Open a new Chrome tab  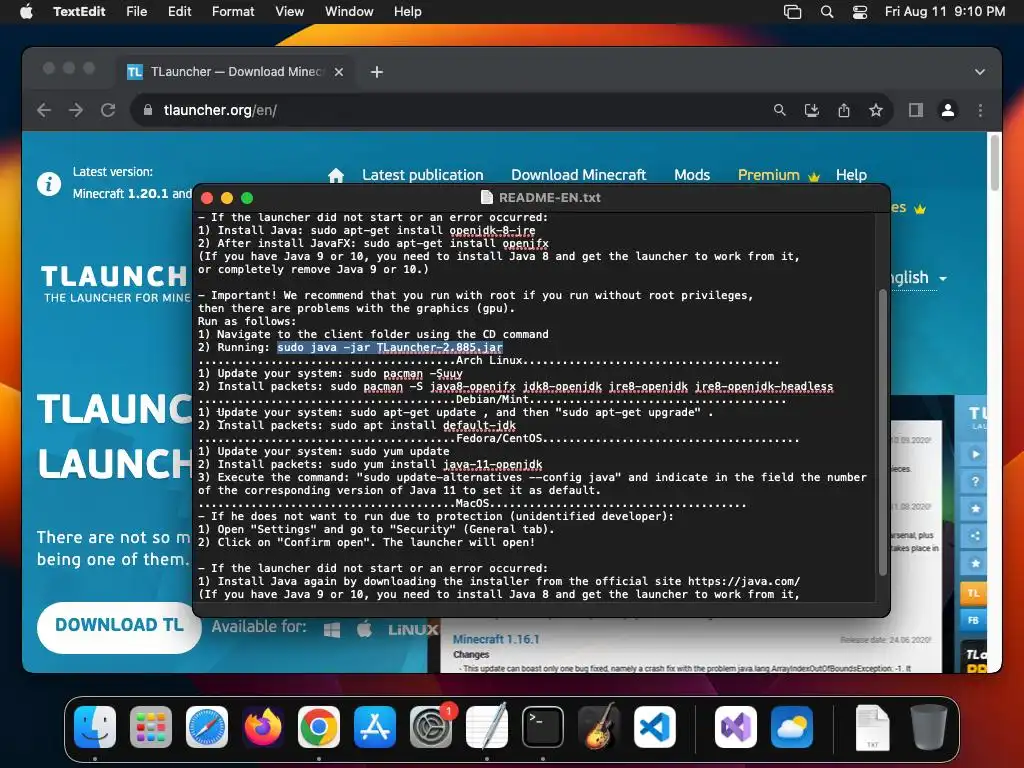coord(377,72)
